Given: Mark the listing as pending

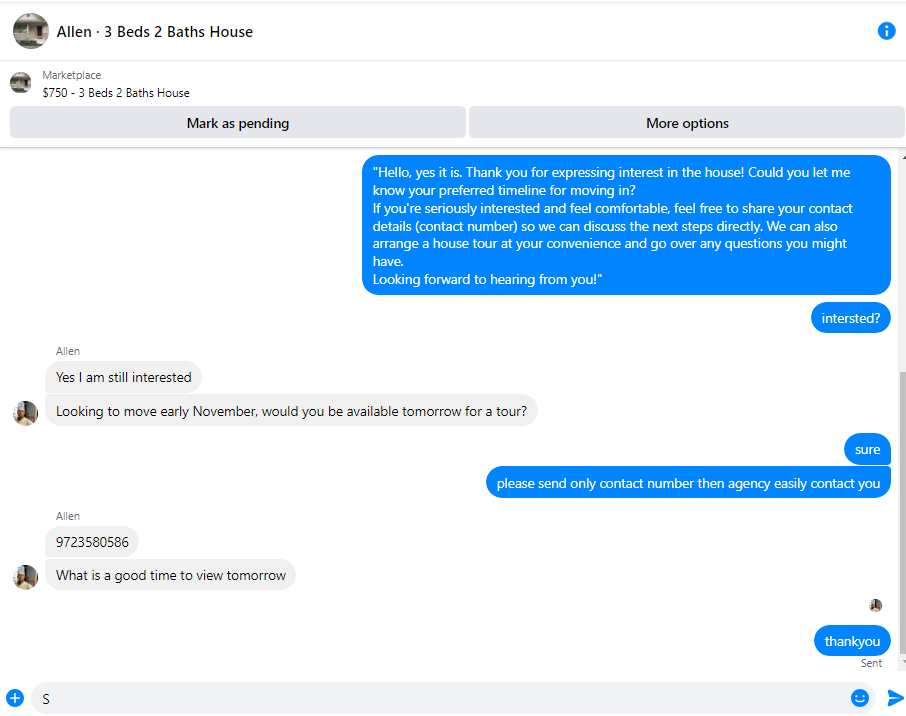Looking at the screenshot, I should pyautogui.click(x=237, y=123).
